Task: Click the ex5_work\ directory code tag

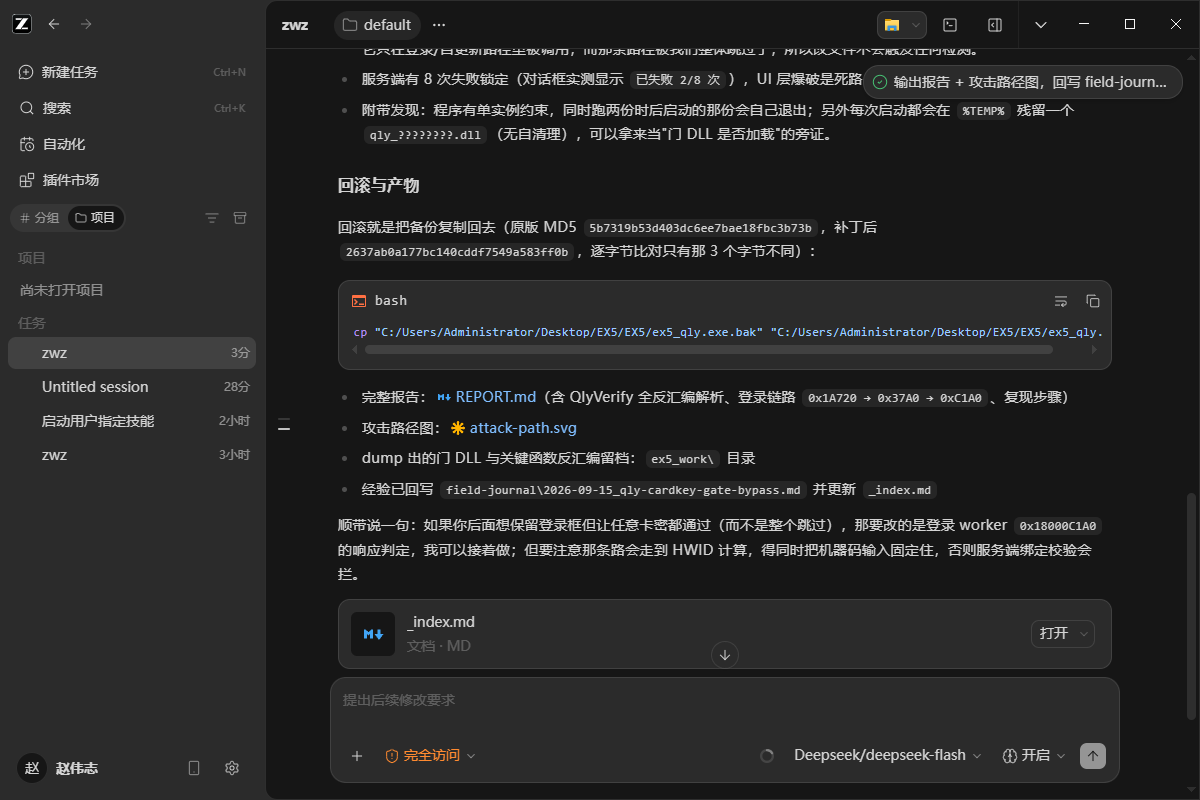Action: pyautogui.click(x=682, y=459)
